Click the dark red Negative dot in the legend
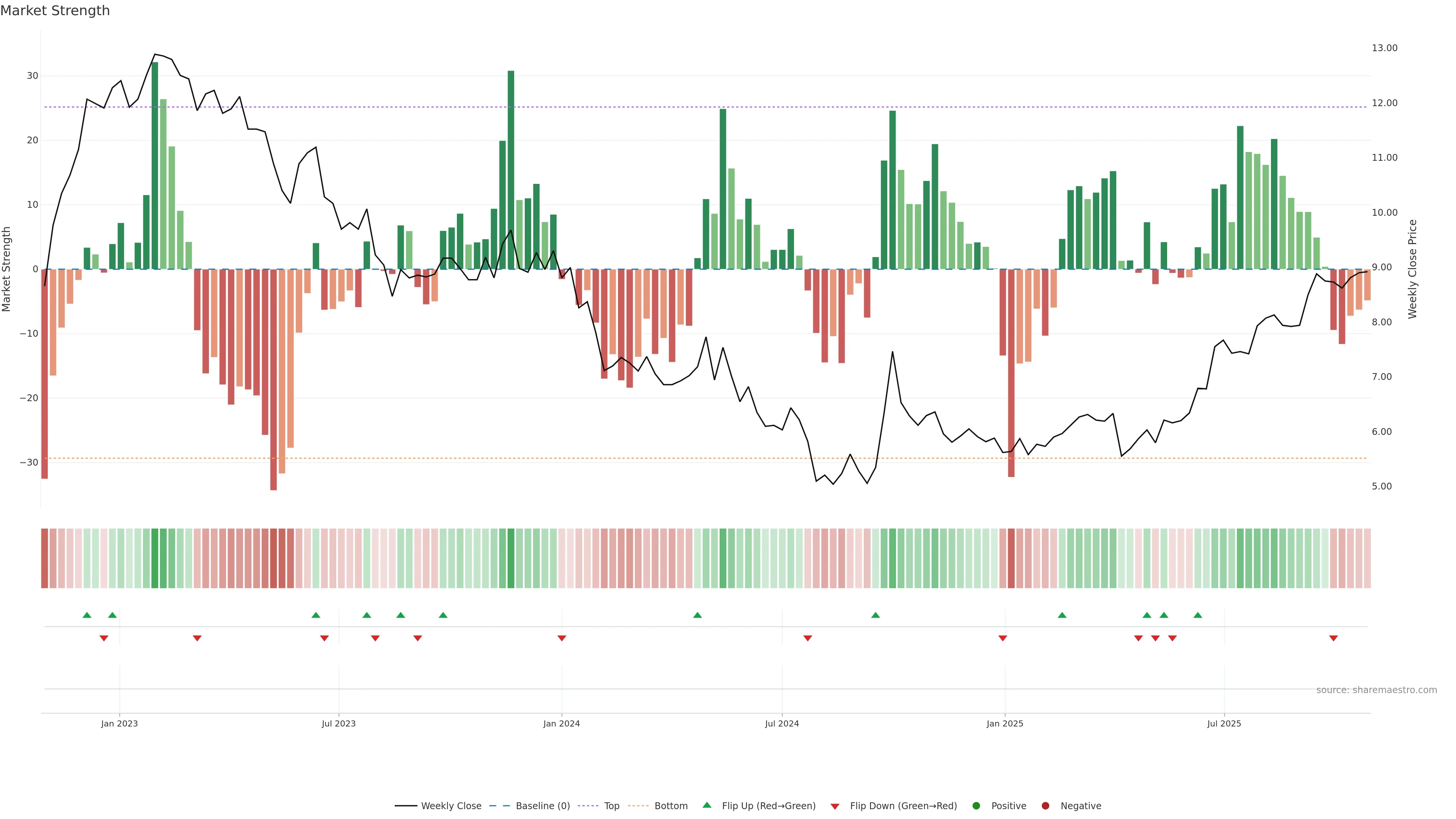Viewport: 1456px width, 819px height. (1045, 806)
